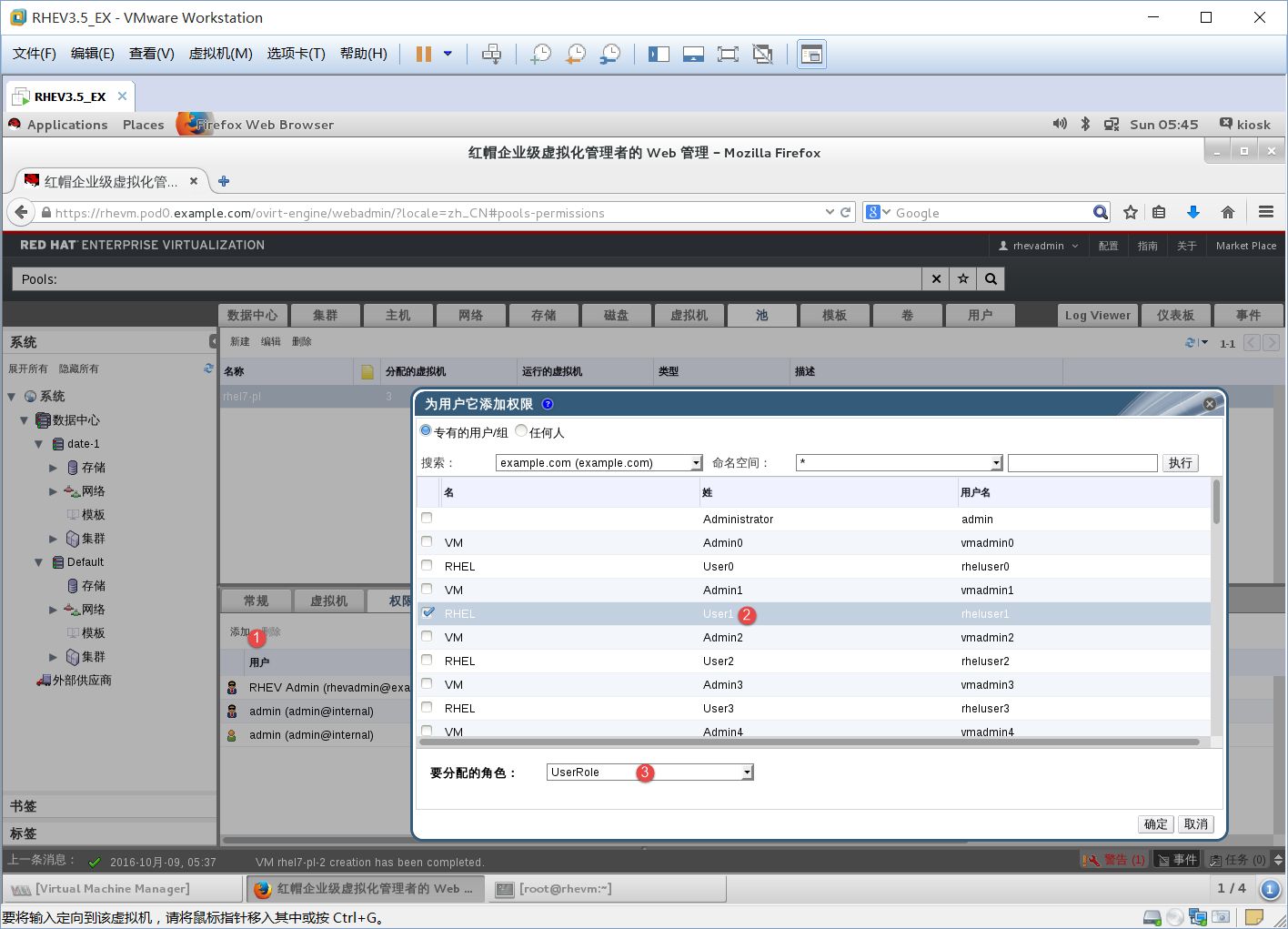Check the vmadmin0 row checkbox

(x=427, y=541)
